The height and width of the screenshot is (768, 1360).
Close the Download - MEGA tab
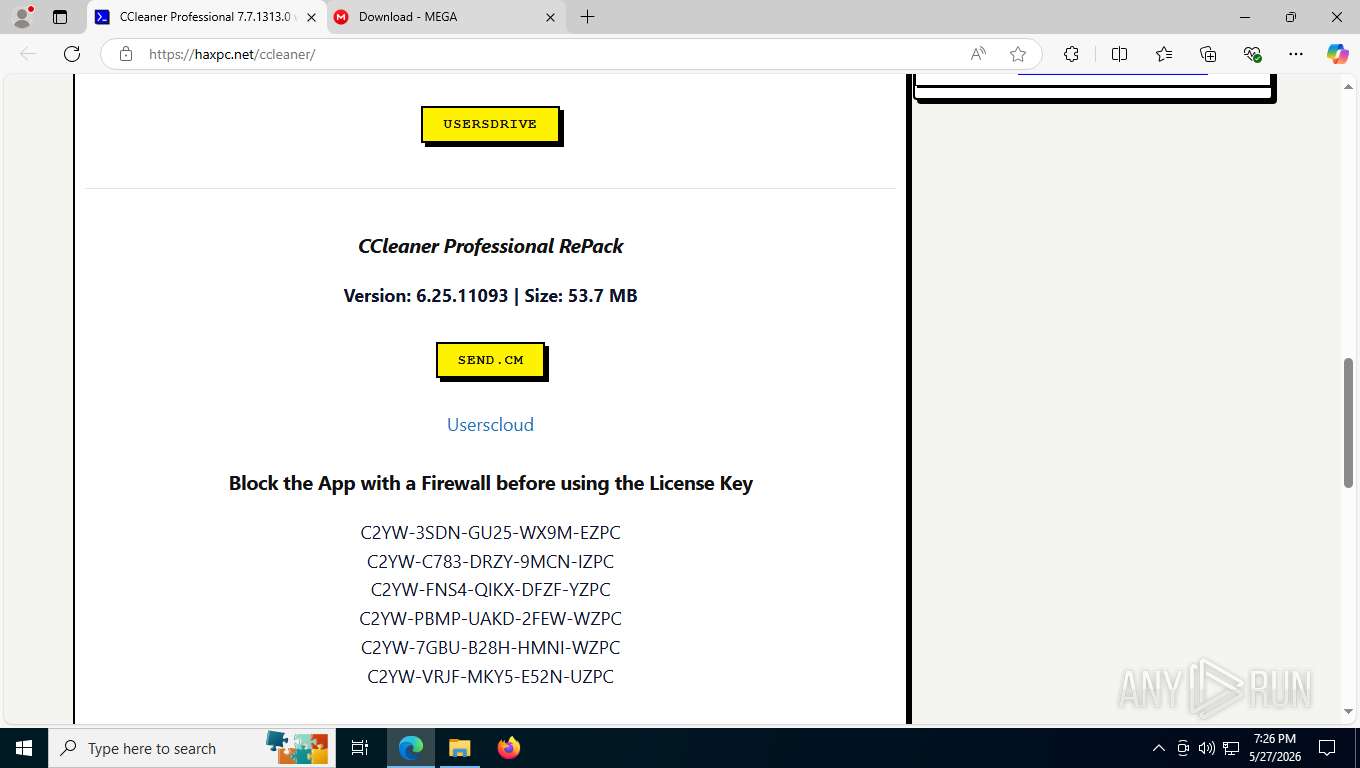[550, 17]
